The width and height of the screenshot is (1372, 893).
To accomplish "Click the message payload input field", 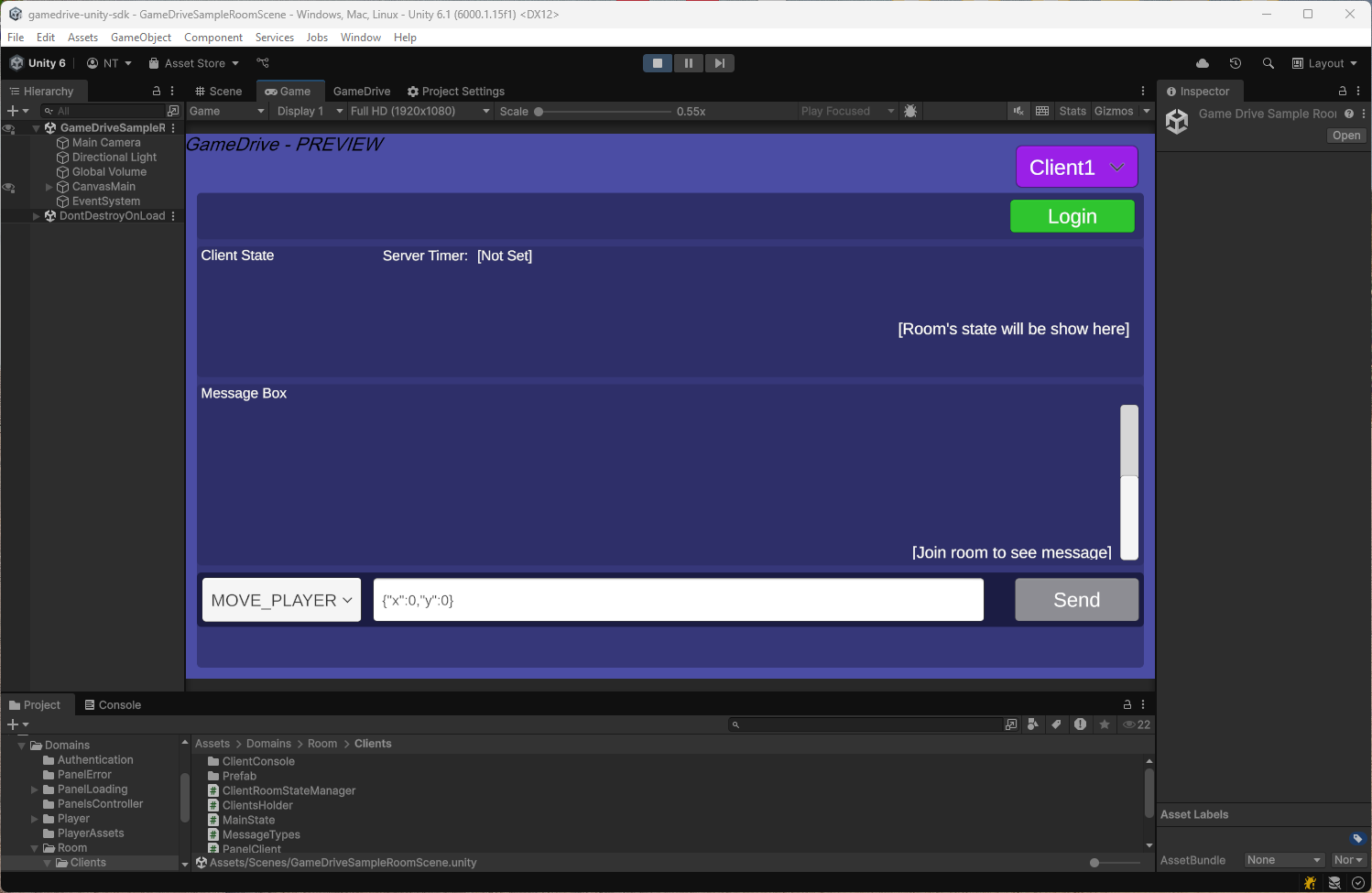I will coord(678,599).
